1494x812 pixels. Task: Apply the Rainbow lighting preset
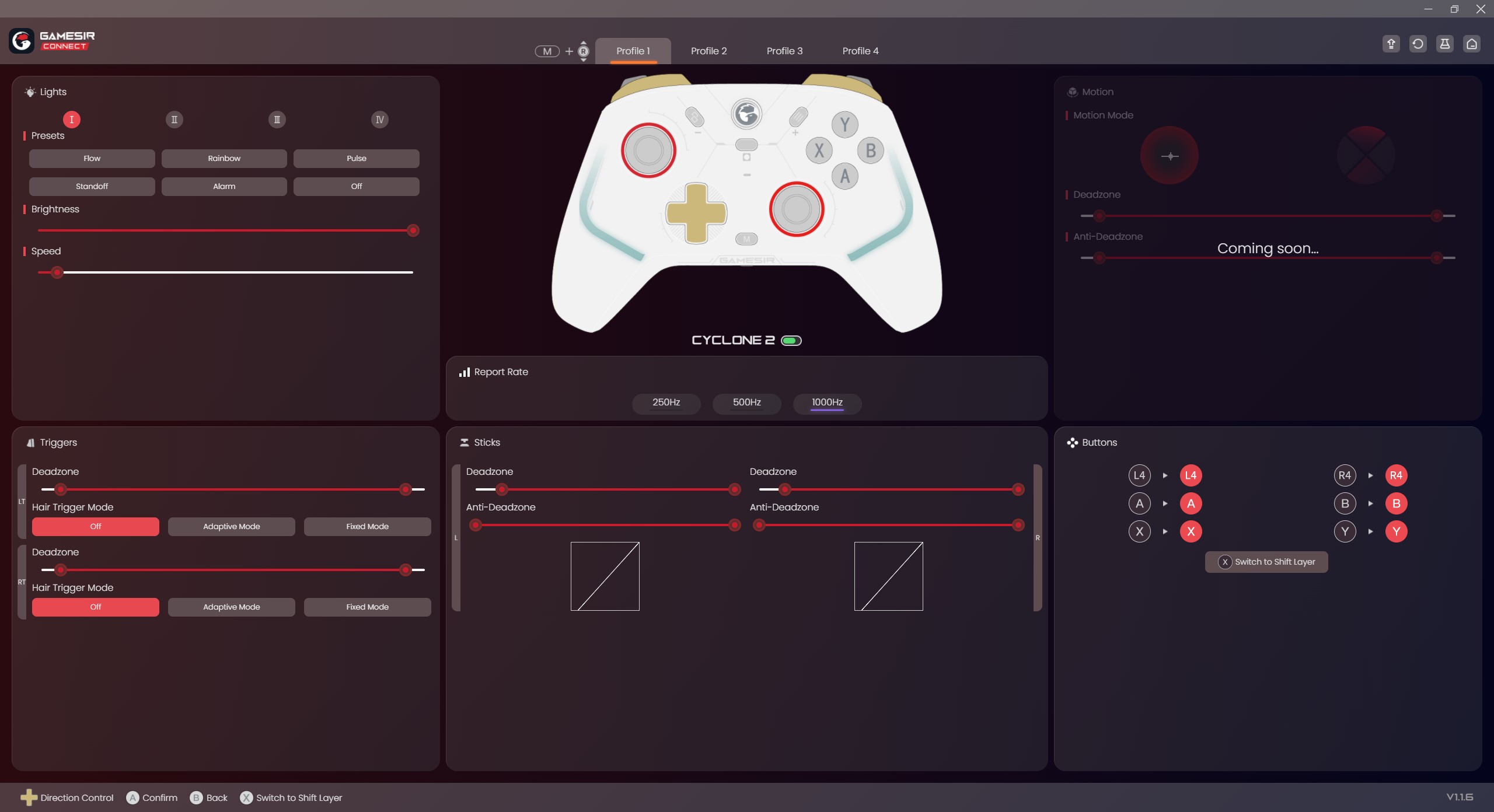point(224,159)
